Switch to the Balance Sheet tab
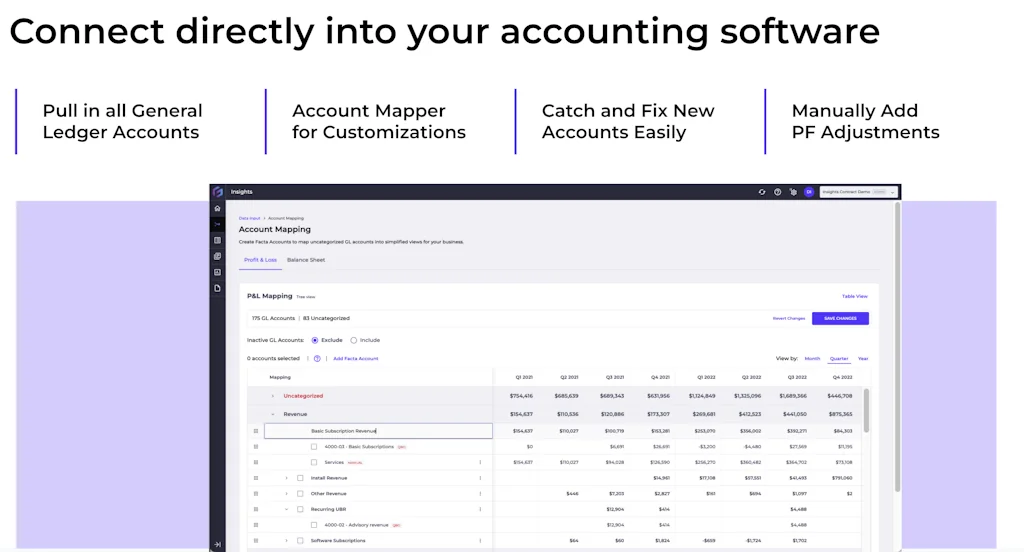 (306, 260)
